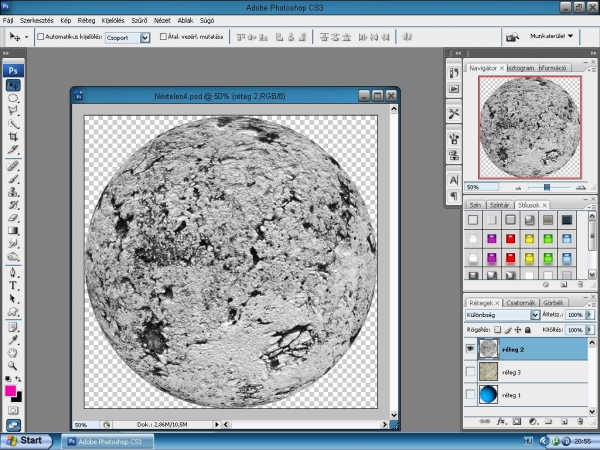Viewport: 600px width, 450px height.
Task: Select the Gradient tool
Action: coord(13,230)
